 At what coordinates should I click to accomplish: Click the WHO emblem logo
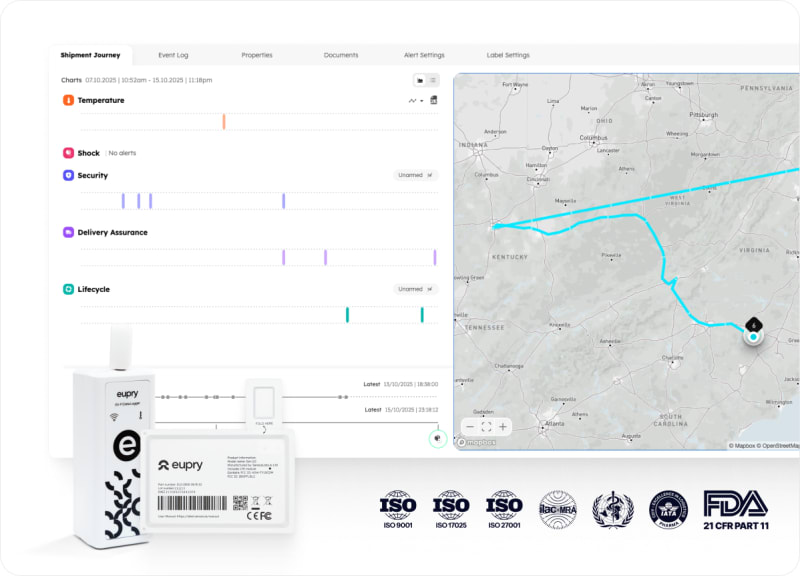613,509
